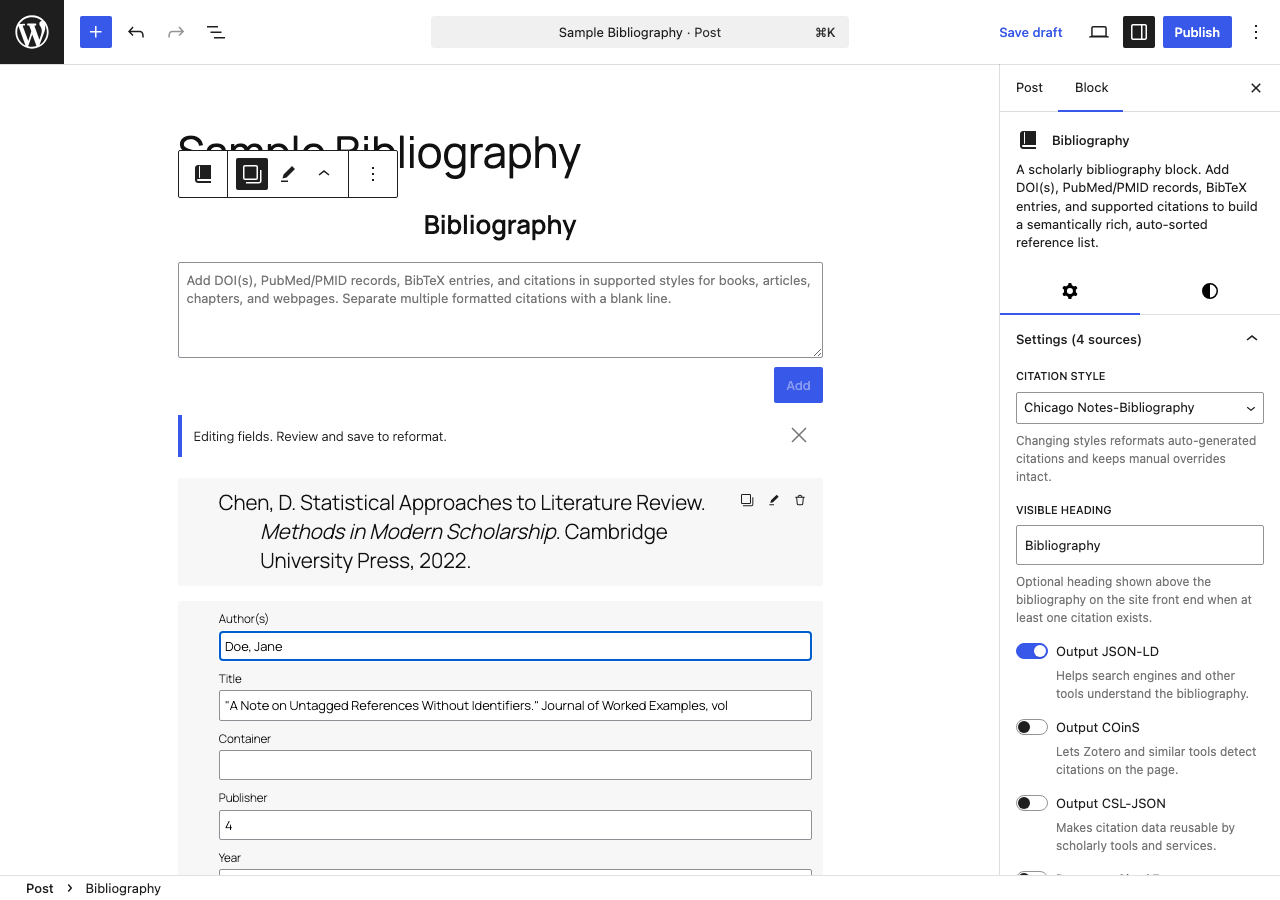
Task: Click the blue block inserter plus button
Action: [x=96, y=32]
